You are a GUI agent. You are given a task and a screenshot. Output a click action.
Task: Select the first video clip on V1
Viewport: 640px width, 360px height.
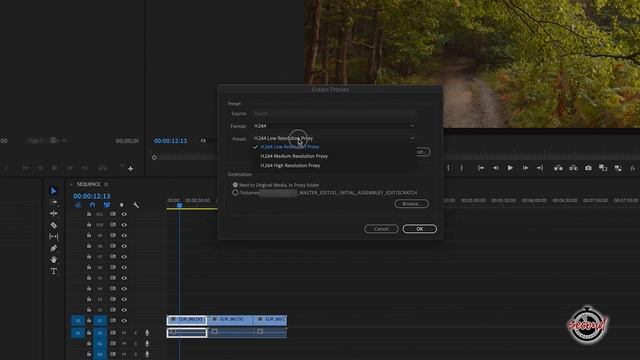click(x=187, y=320)
